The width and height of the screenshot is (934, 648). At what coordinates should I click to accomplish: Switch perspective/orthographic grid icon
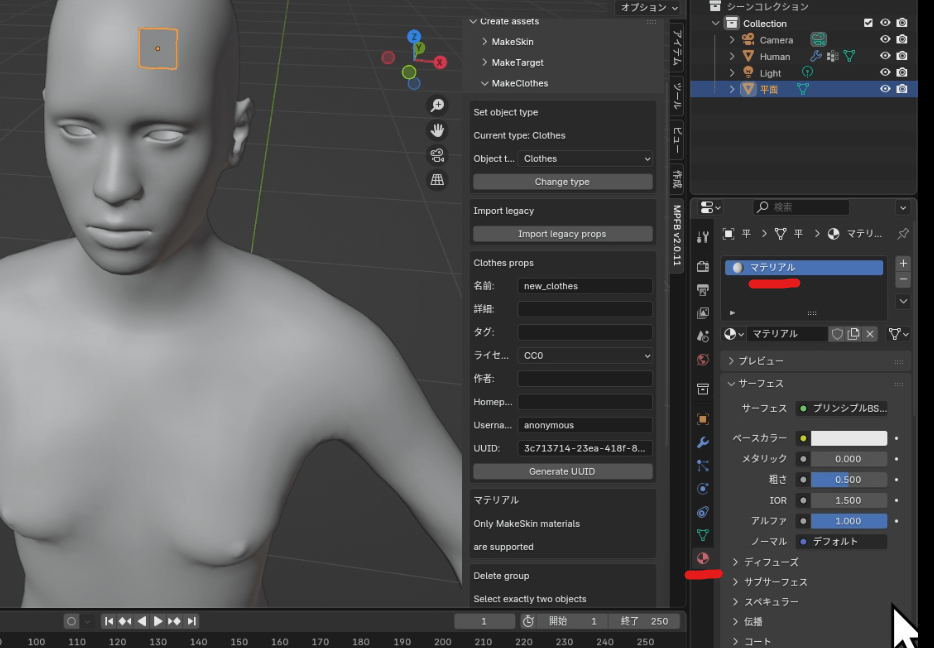point(437,180)
